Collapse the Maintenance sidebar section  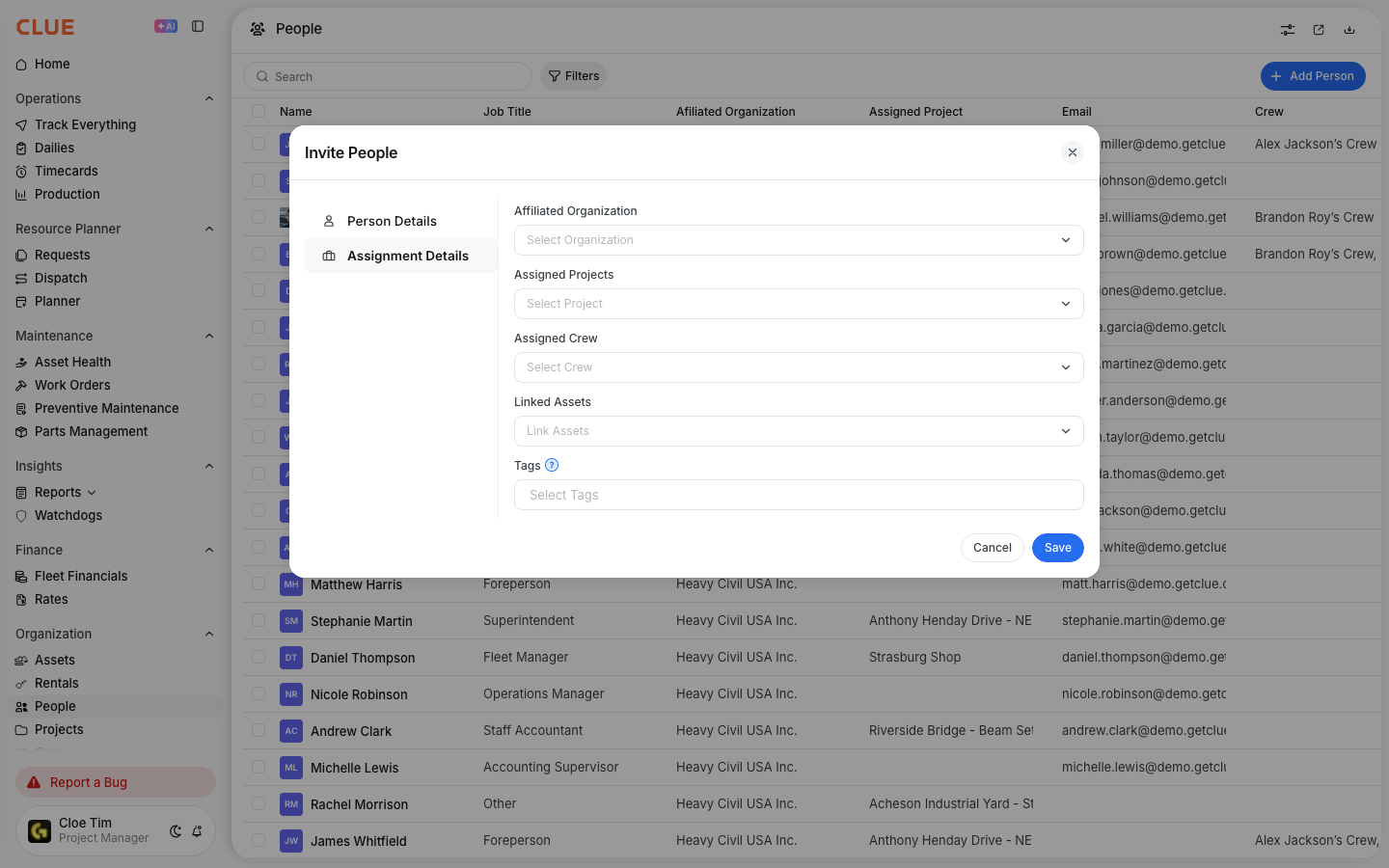tap(209, 336)
